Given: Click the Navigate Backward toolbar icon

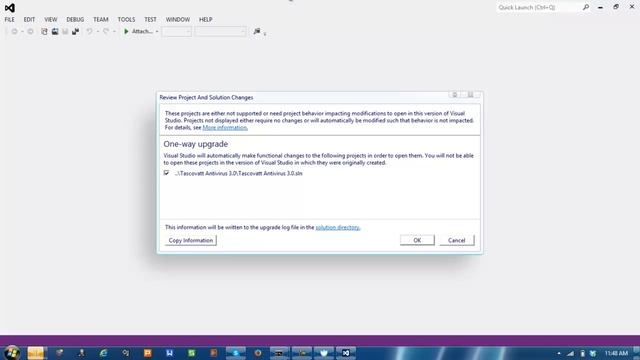Looking at the screenshot, I should [14, 31].
